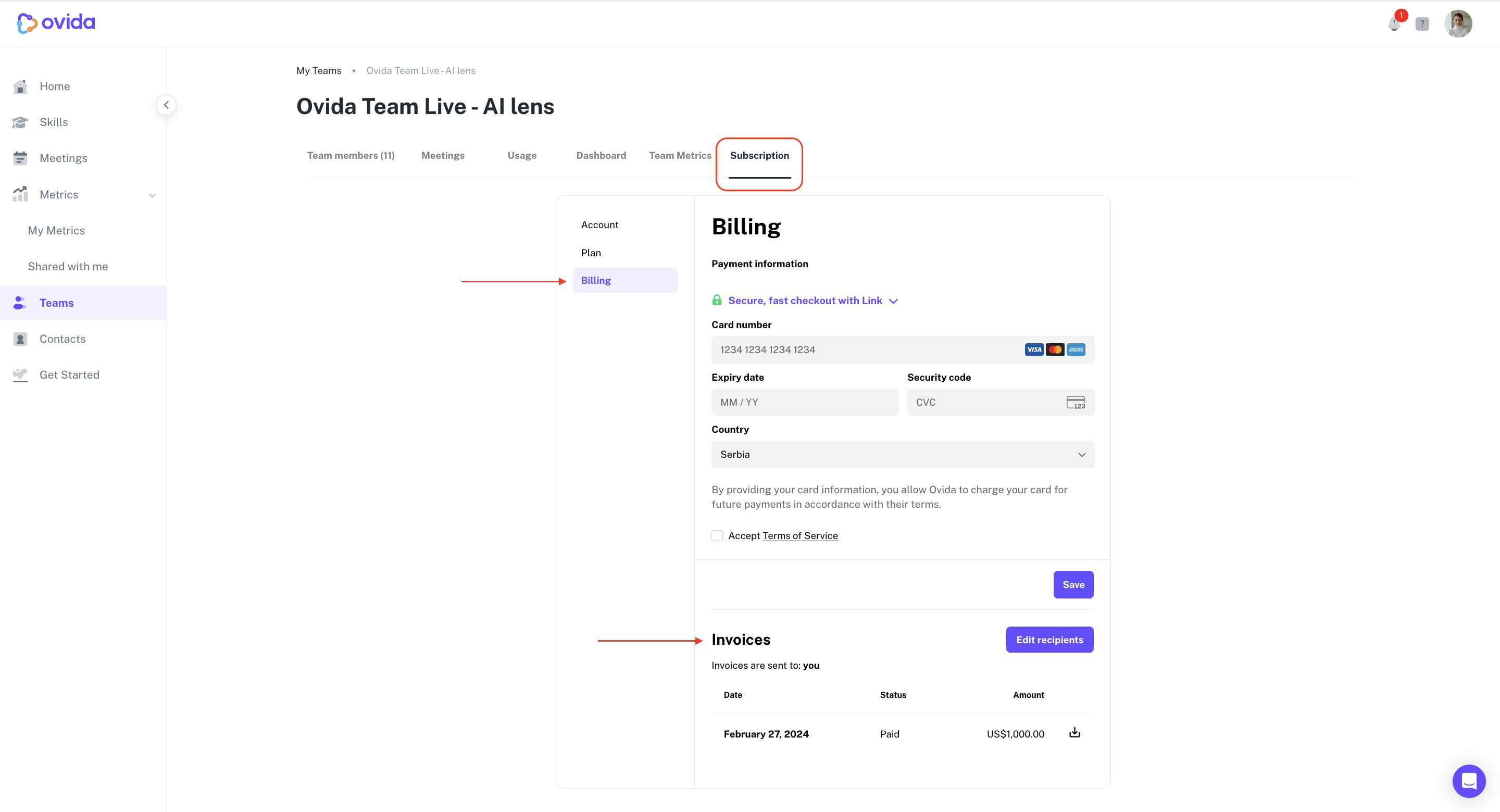
Task: Click the Expiry date MM / YY field
Action: tap(805, 402)
